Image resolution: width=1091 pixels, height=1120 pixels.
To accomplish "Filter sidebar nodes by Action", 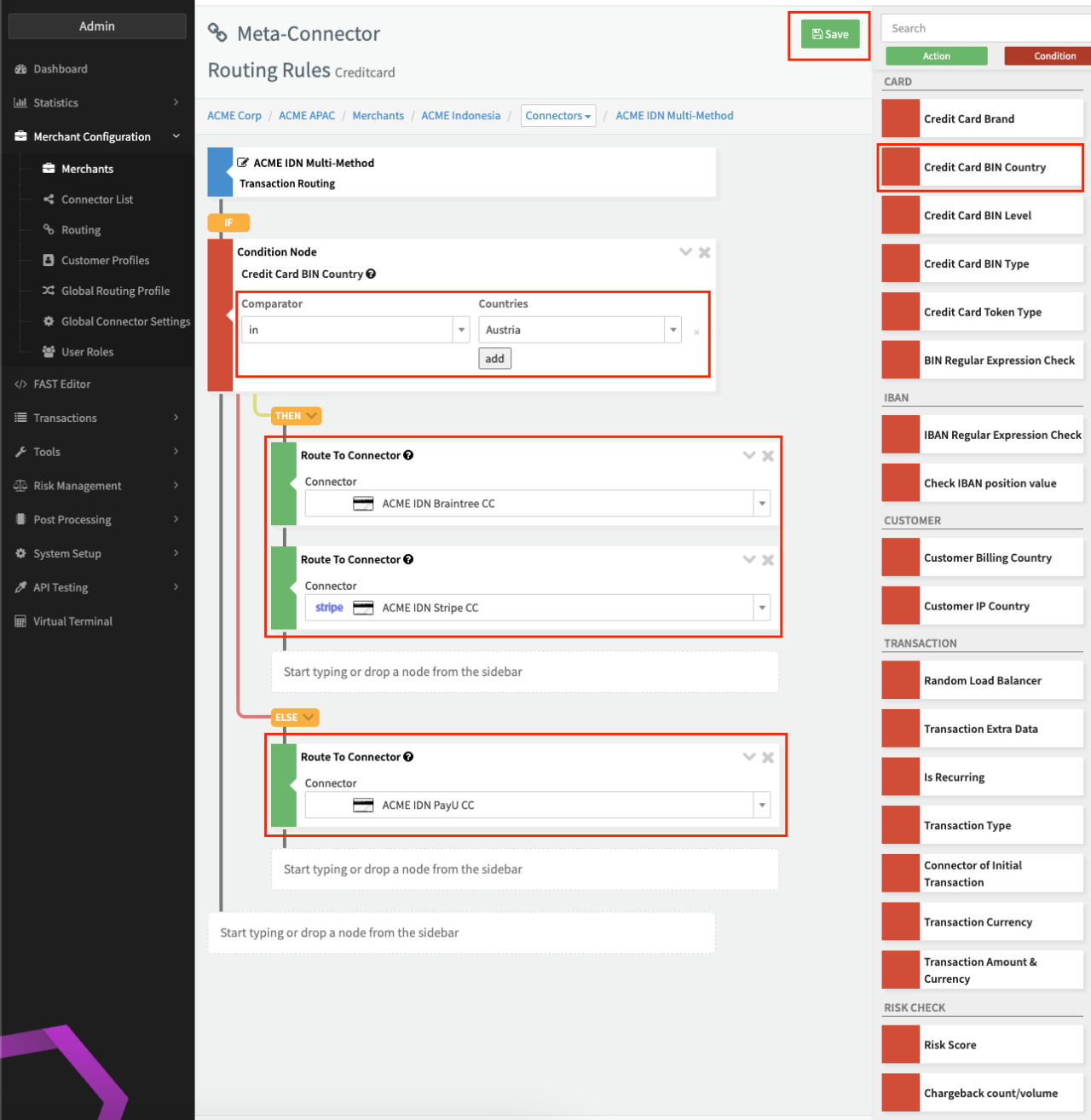I will (936, 56).
